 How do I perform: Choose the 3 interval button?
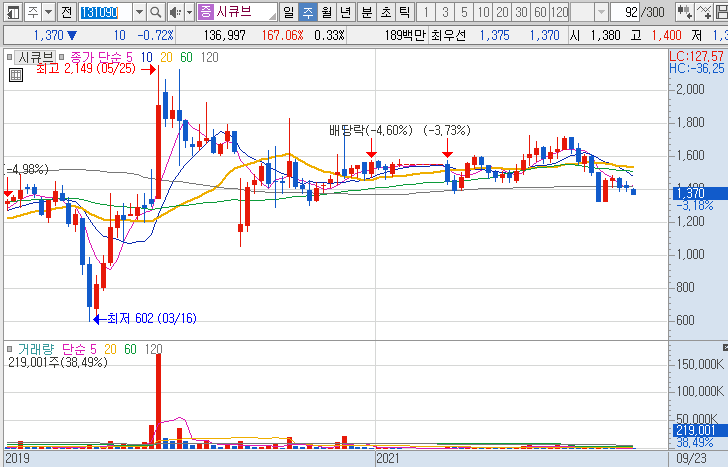[x=445, y=12]
